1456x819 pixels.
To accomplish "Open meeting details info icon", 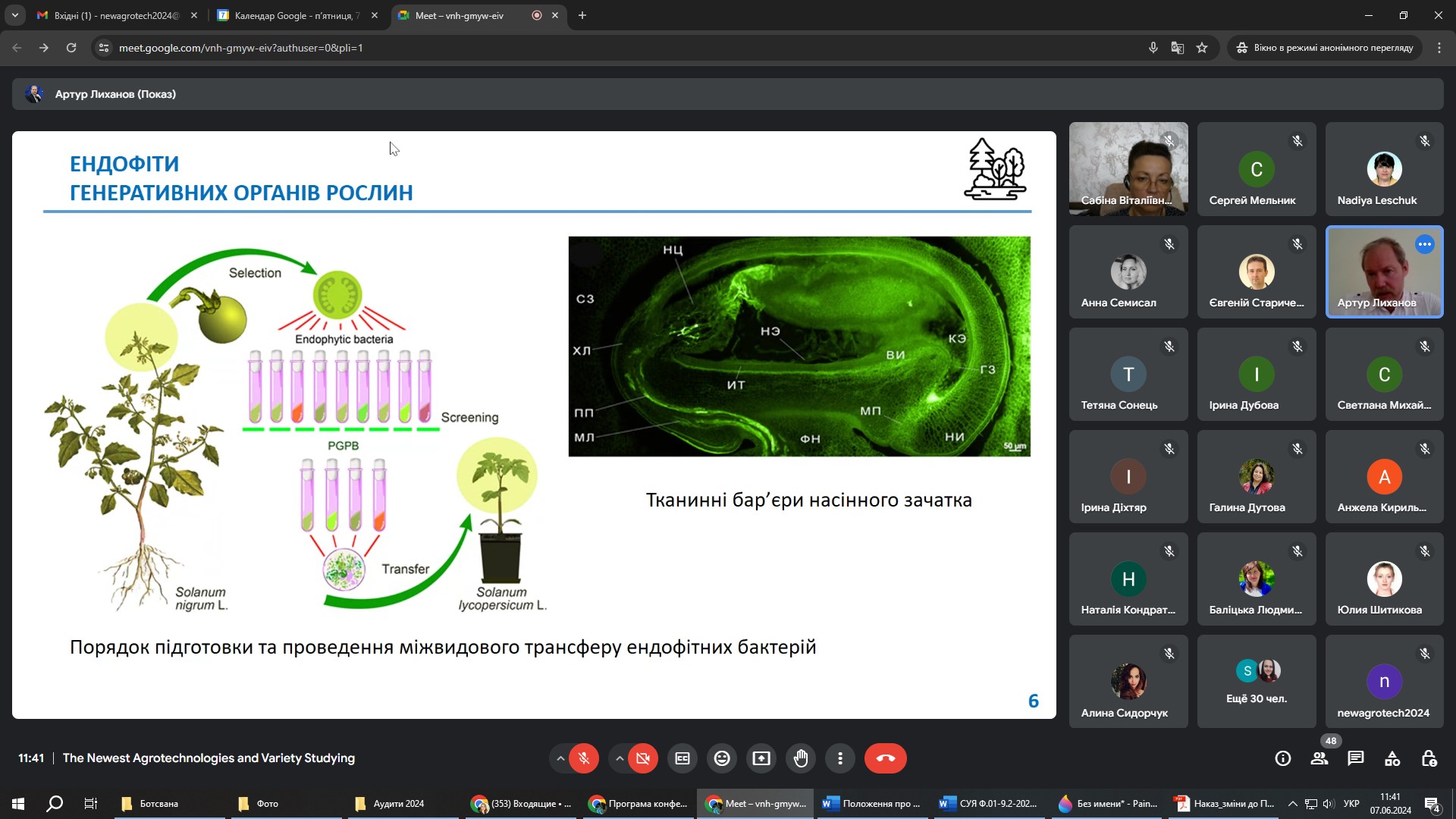I will (1283, 758).
